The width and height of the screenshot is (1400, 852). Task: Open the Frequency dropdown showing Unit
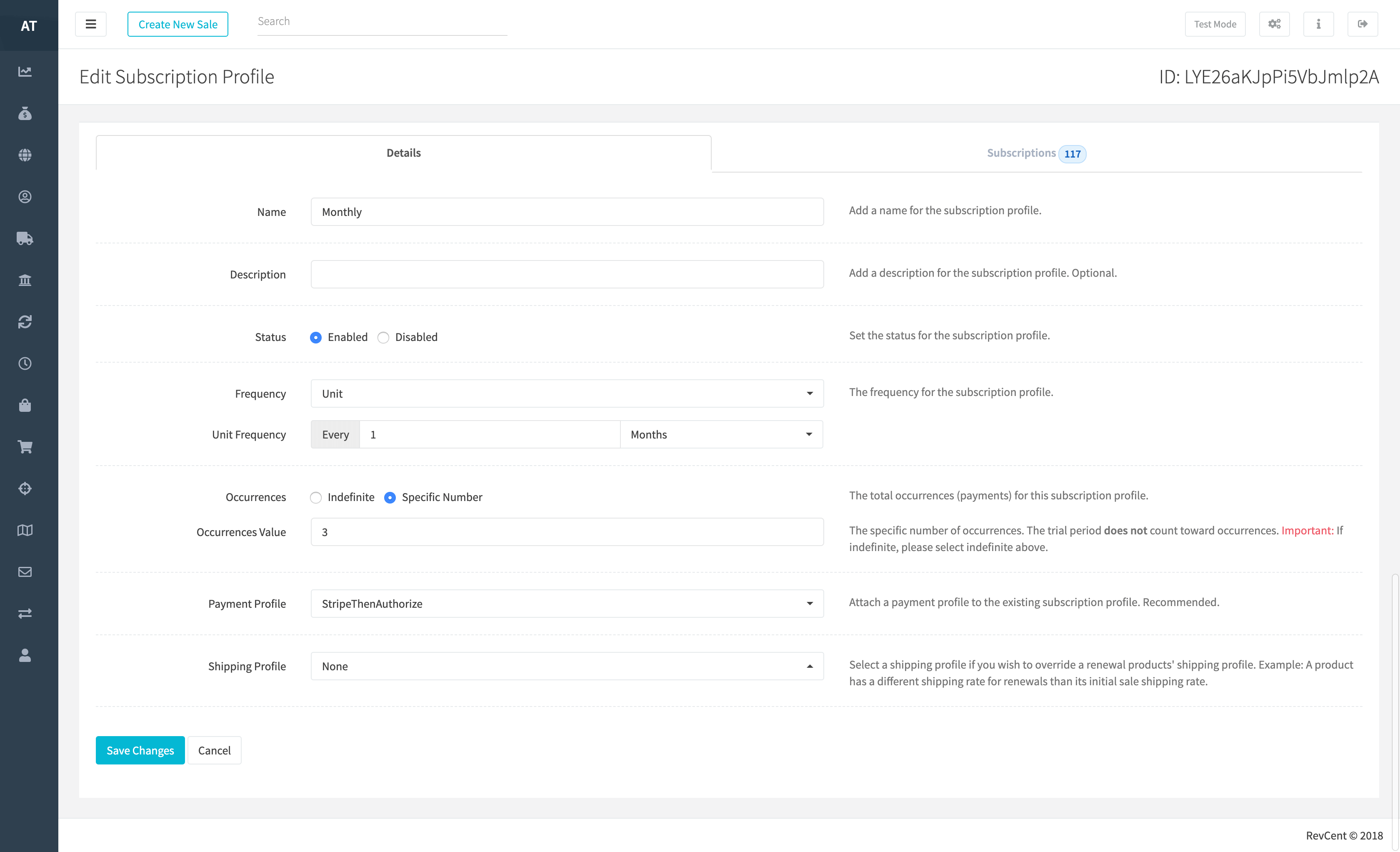[x=567, y=393]
